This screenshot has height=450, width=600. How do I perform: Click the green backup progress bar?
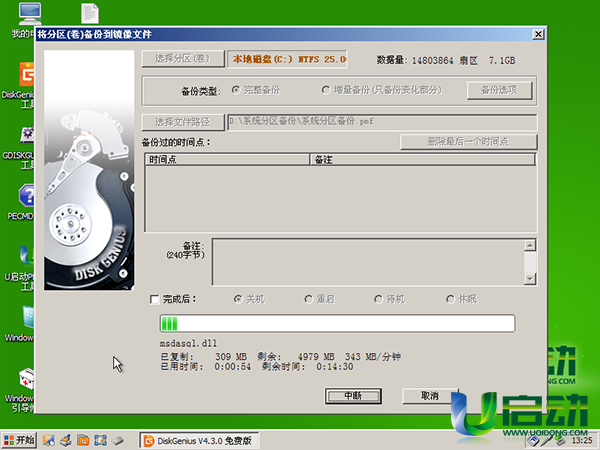338,324
